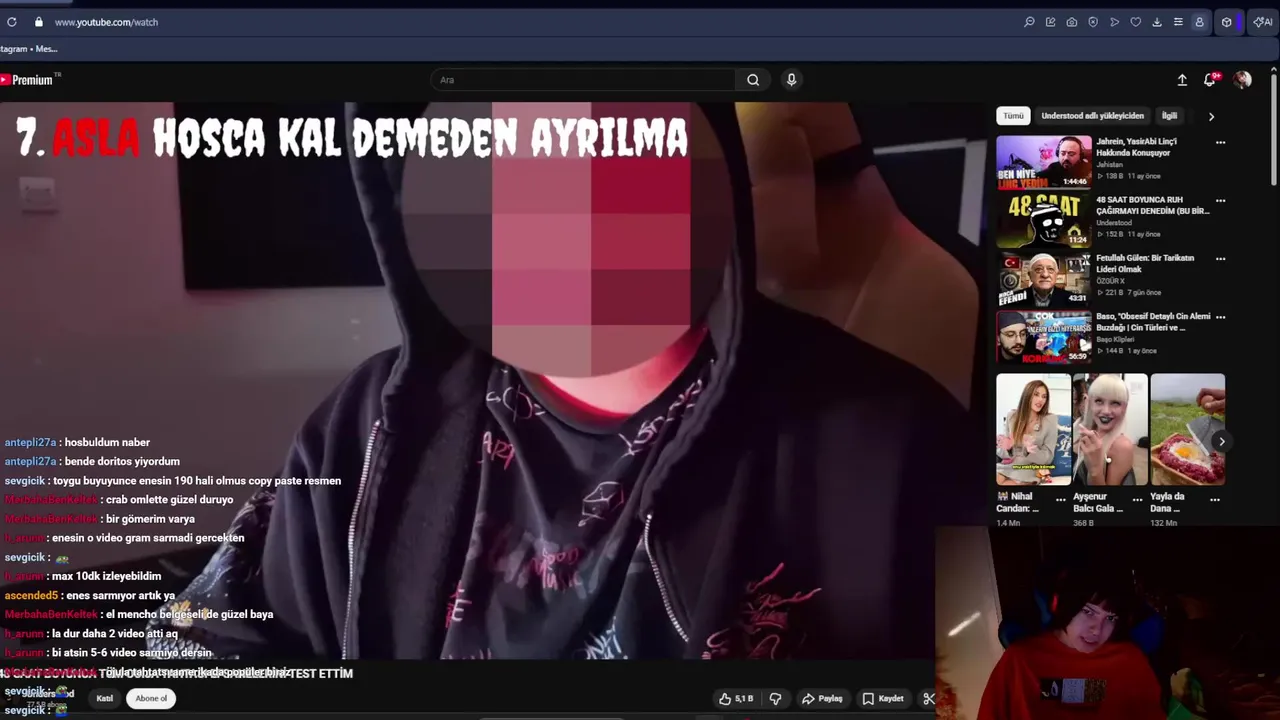Click the search magnifier button
Screen dimensions: 1280x720
coord(753,80)
